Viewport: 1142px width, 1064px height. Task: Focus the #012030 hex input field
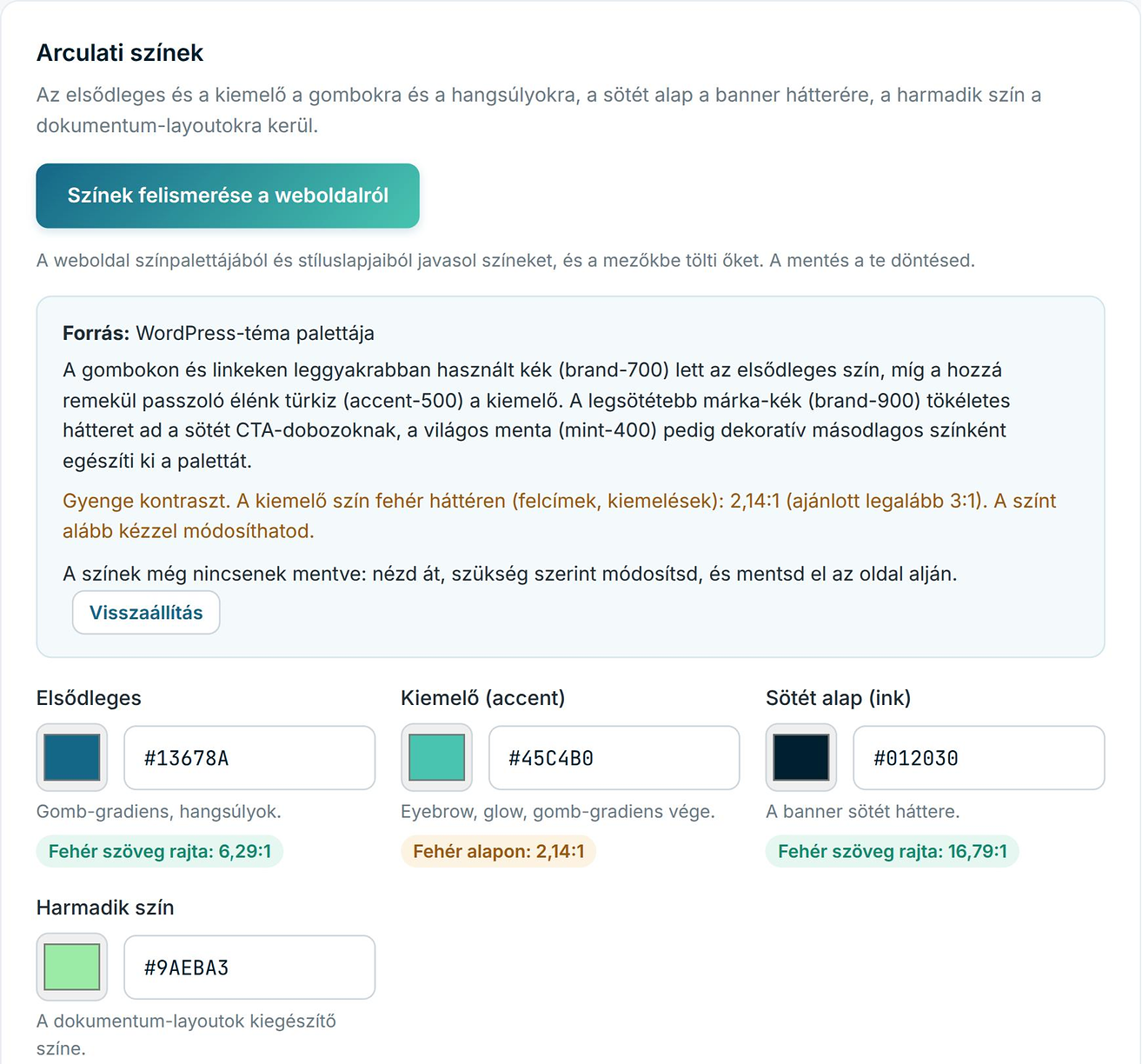(x=979, y=758)
